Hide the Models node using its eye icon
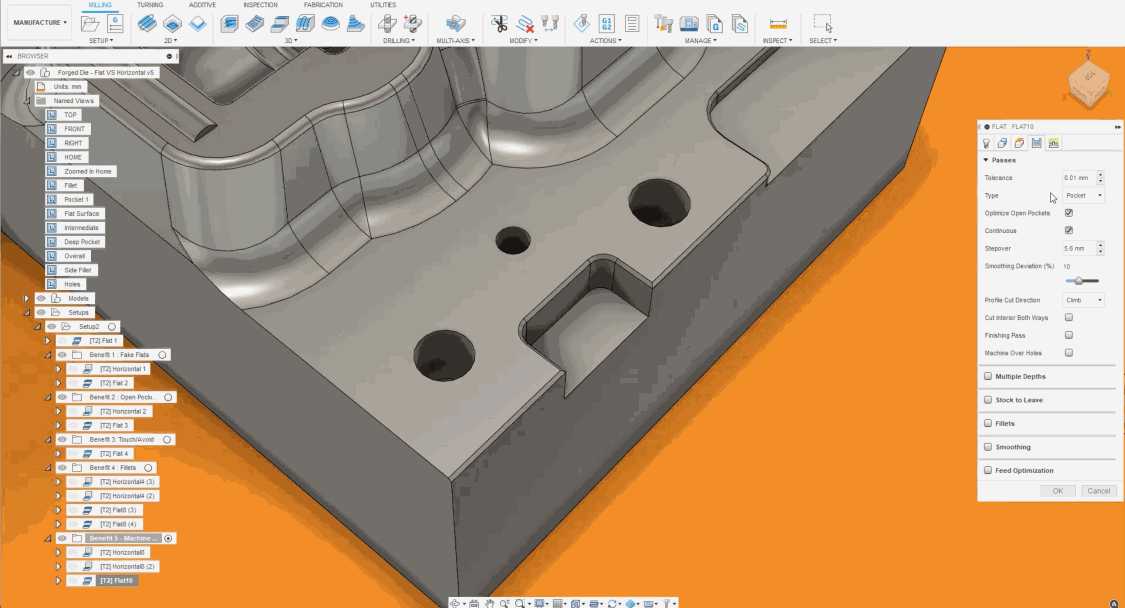The width and height of the screenshot is (1125, 608). click(x=41, y=298)
